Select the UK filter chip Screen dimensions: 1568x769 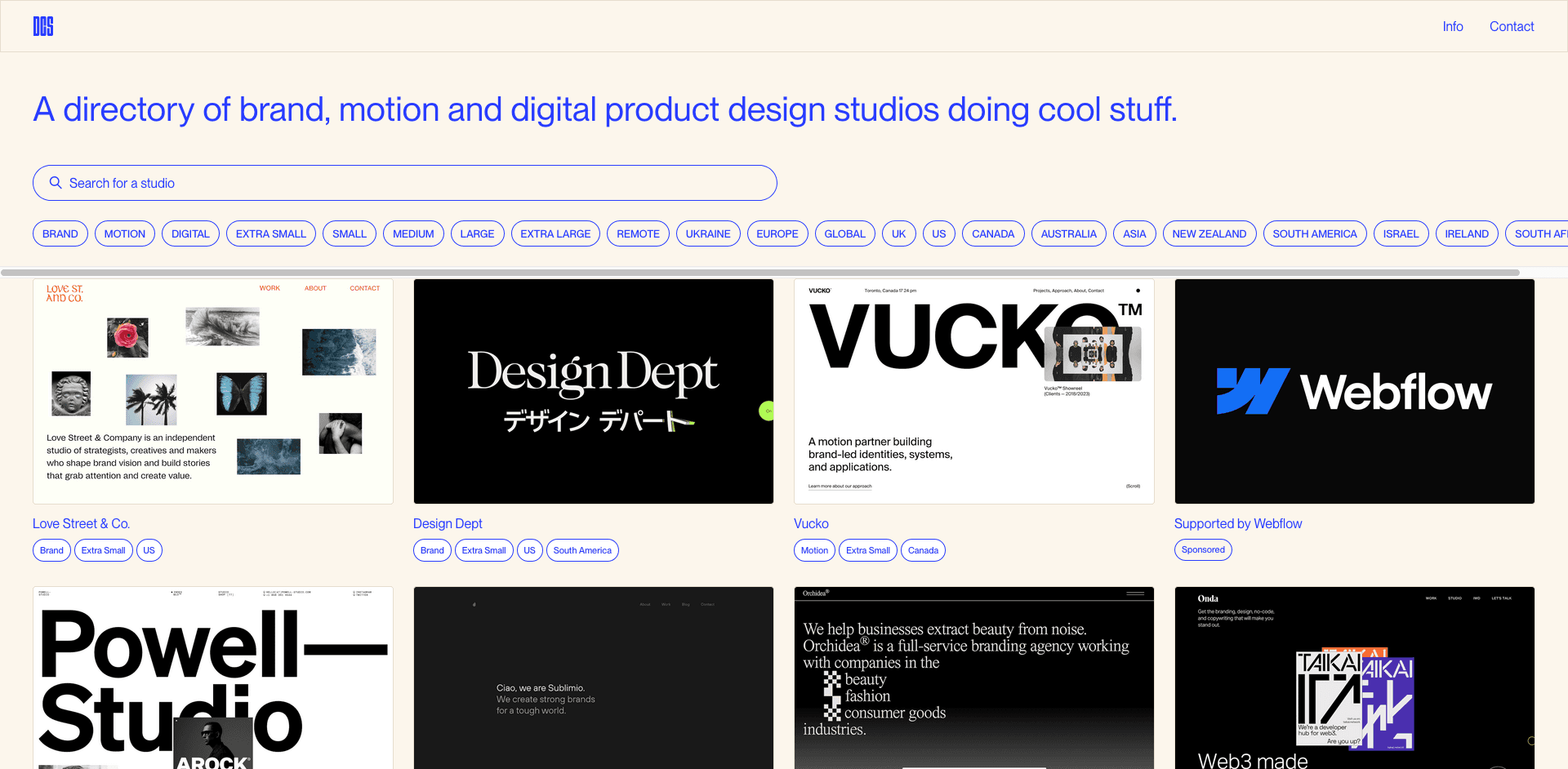pyautogui.click(x=899, y=233)
